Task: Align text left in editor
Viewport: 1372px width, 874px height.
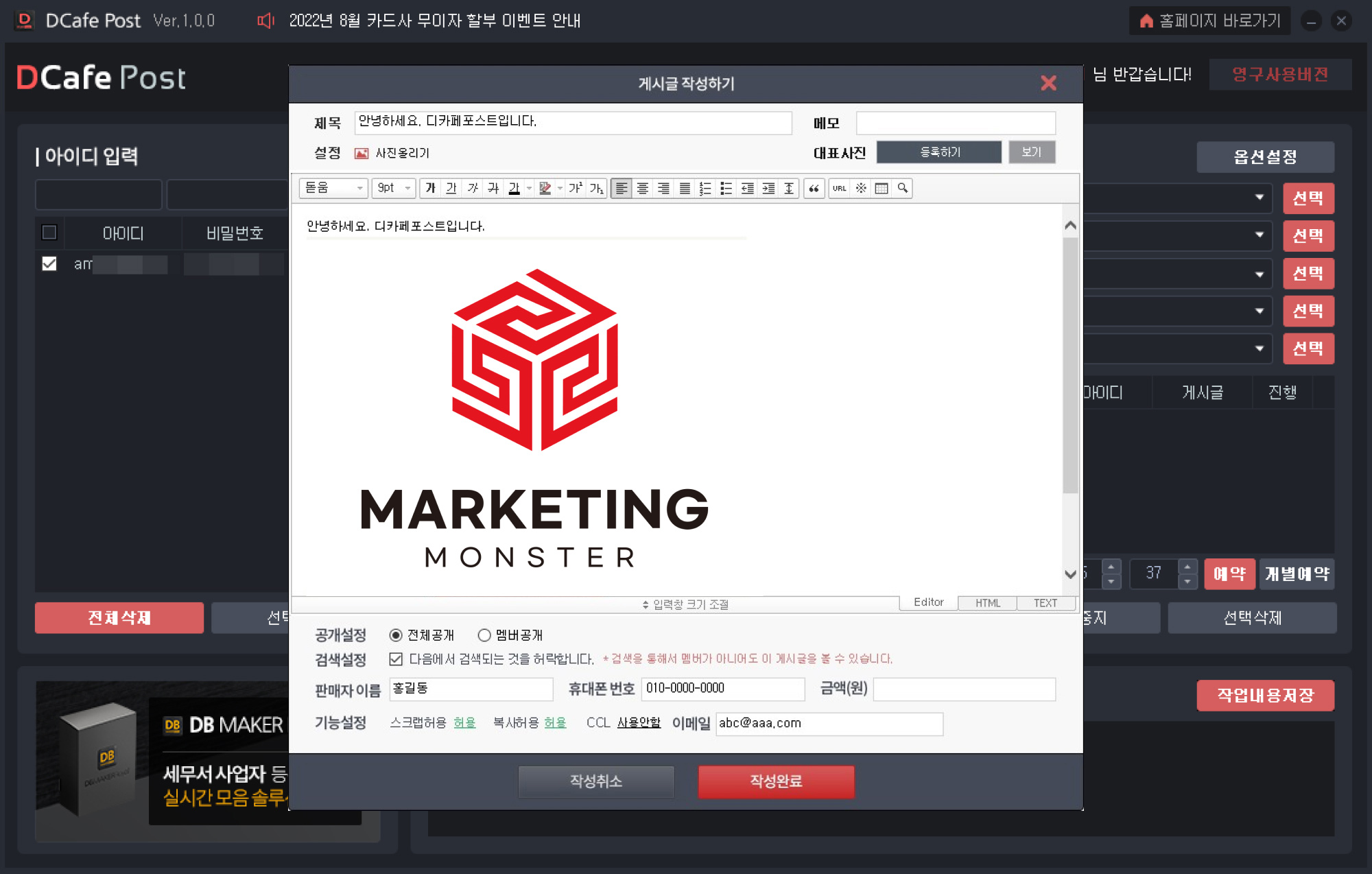Action: point(622,188)
